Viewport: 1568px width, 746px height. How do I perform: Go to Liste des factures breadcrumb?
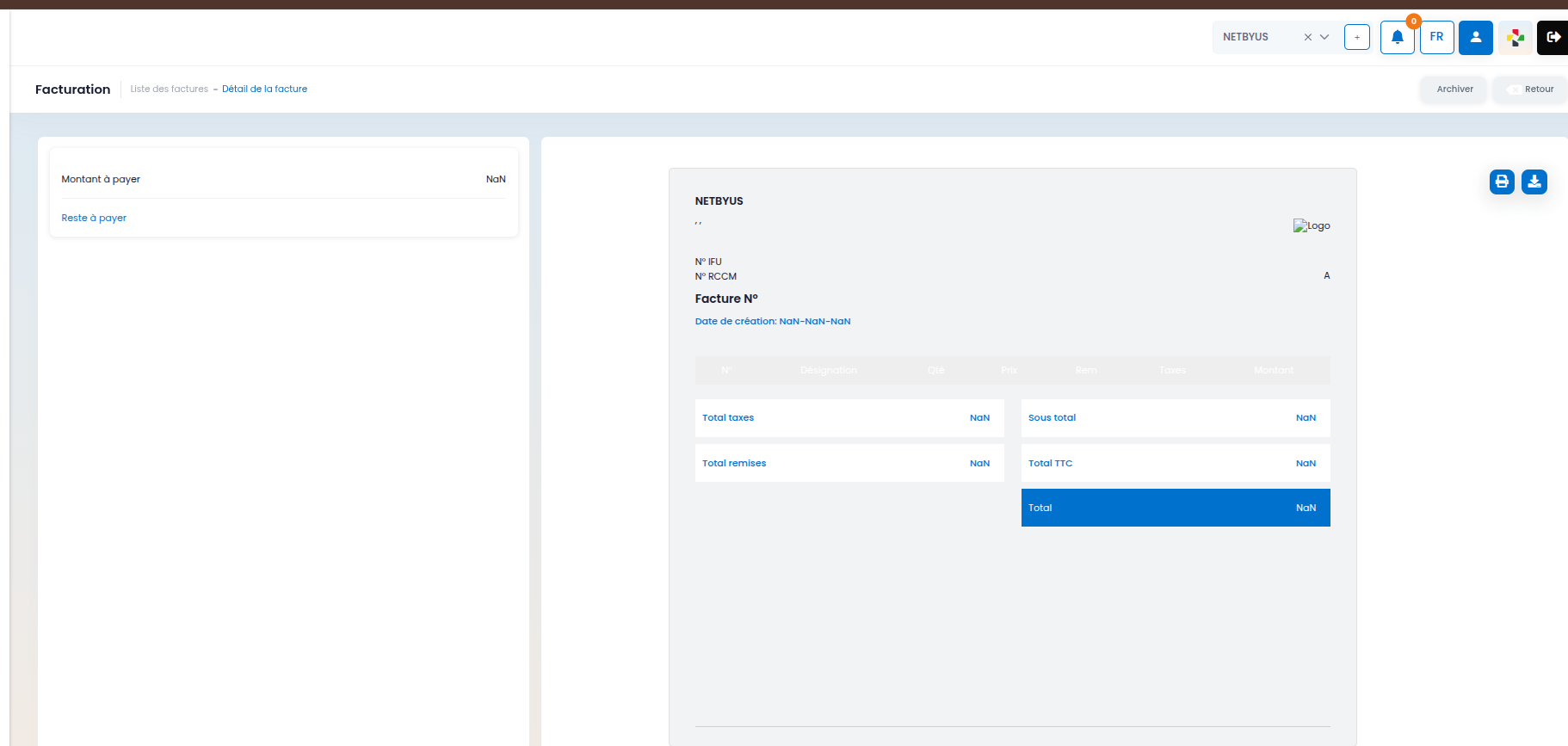(x=169, y=89)
